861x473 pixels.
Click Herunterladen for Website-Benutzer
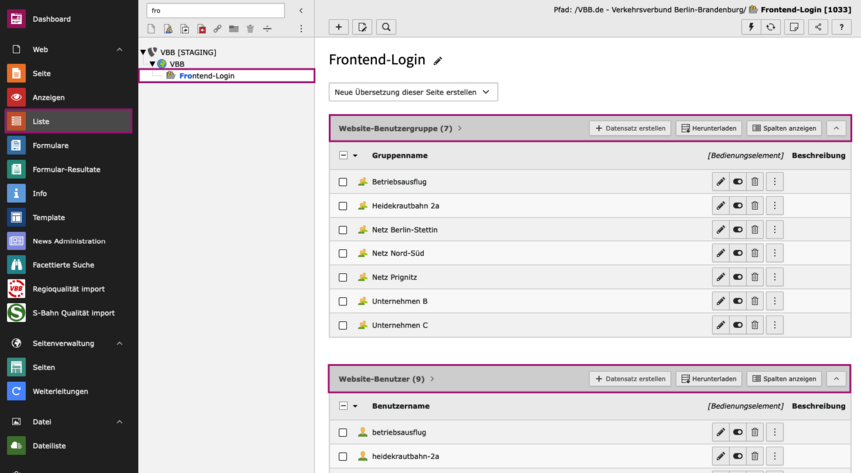(709, 379)
